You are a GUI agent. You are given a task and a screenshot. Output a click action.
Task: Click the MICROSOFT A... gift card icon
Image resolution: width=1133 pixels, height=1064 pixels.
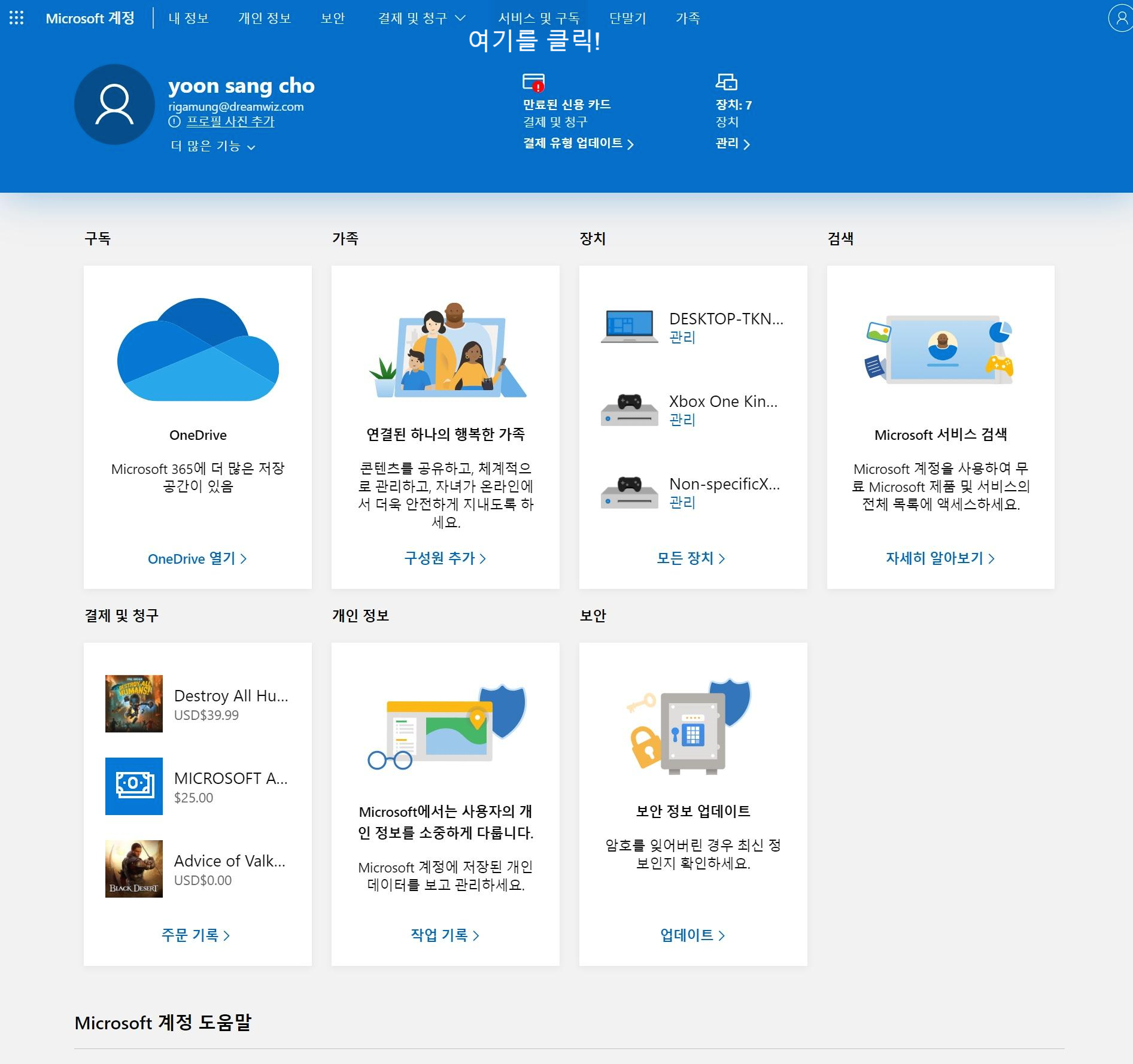(134, 786)
